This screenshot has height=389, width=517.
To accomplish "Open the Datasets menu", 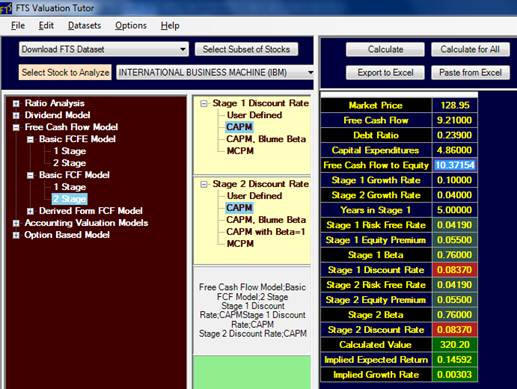I will 84,25.
